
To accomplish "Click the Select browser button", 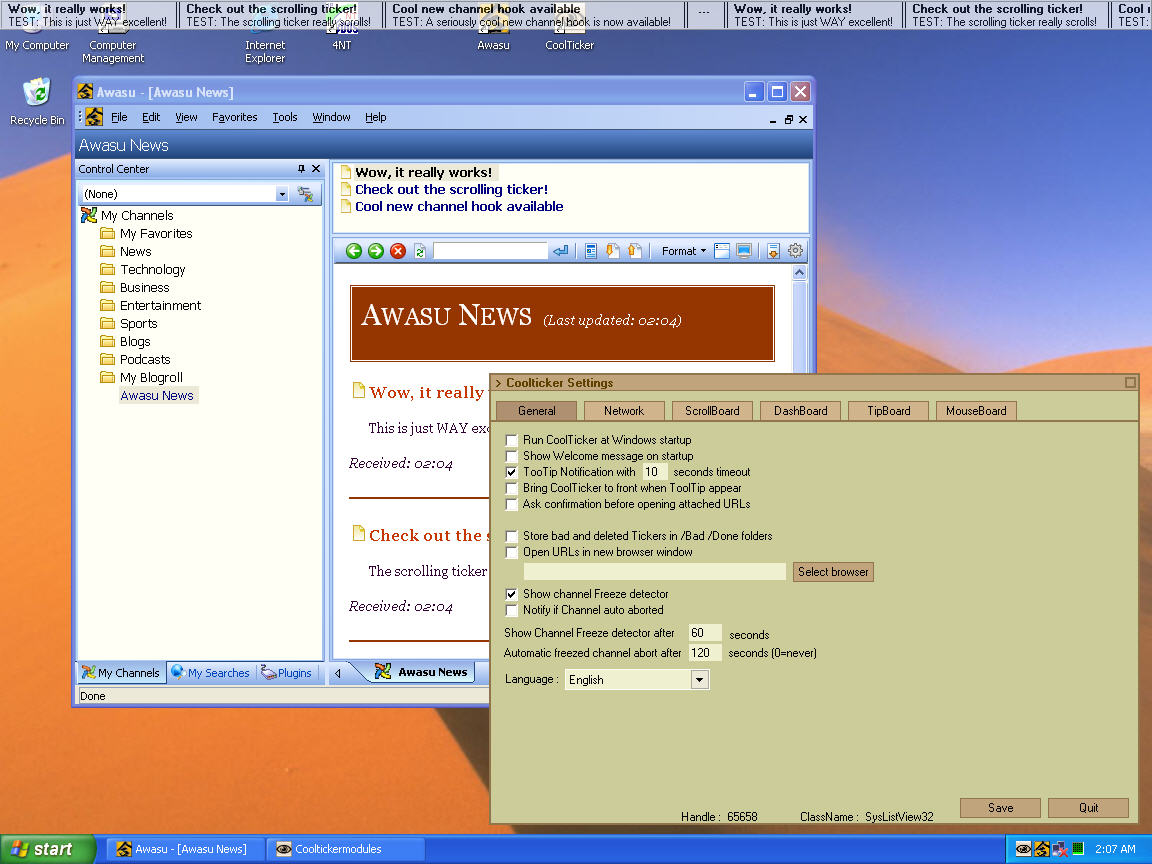I will pyautogui.click(x=833, y=572).
